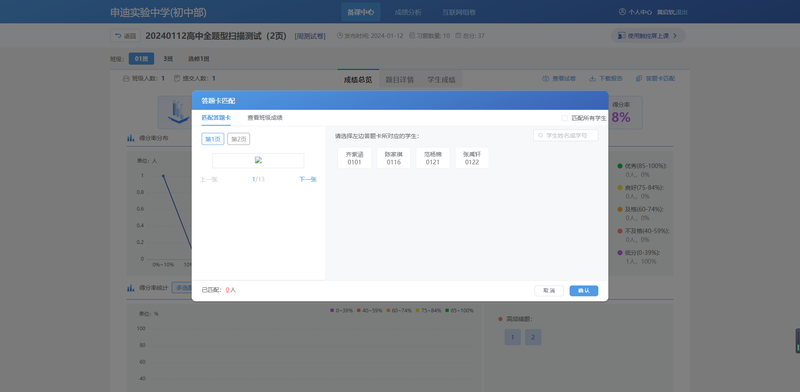The width and height of the screenshot is (800, 392).
Task: Check the 匹配所有学生 checkbox
Action: pyautogui.click(x=564, y=118)
